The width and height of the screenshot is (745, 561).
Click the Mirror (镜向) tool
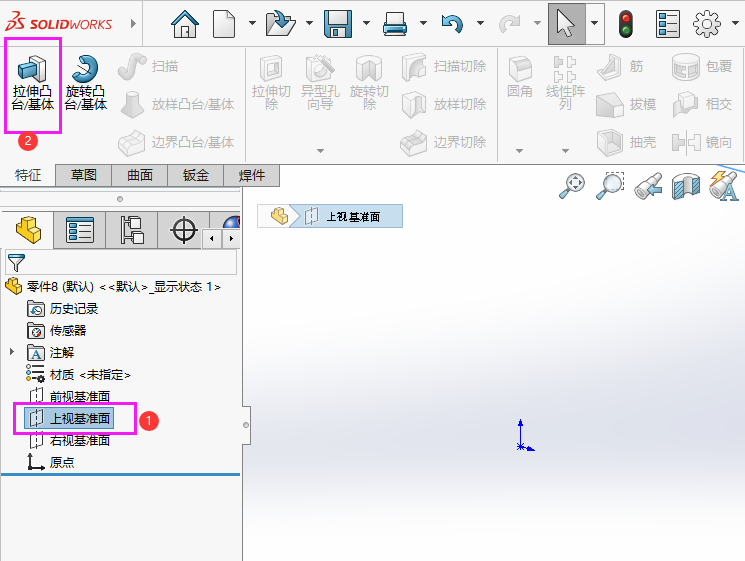click(702, 143)
